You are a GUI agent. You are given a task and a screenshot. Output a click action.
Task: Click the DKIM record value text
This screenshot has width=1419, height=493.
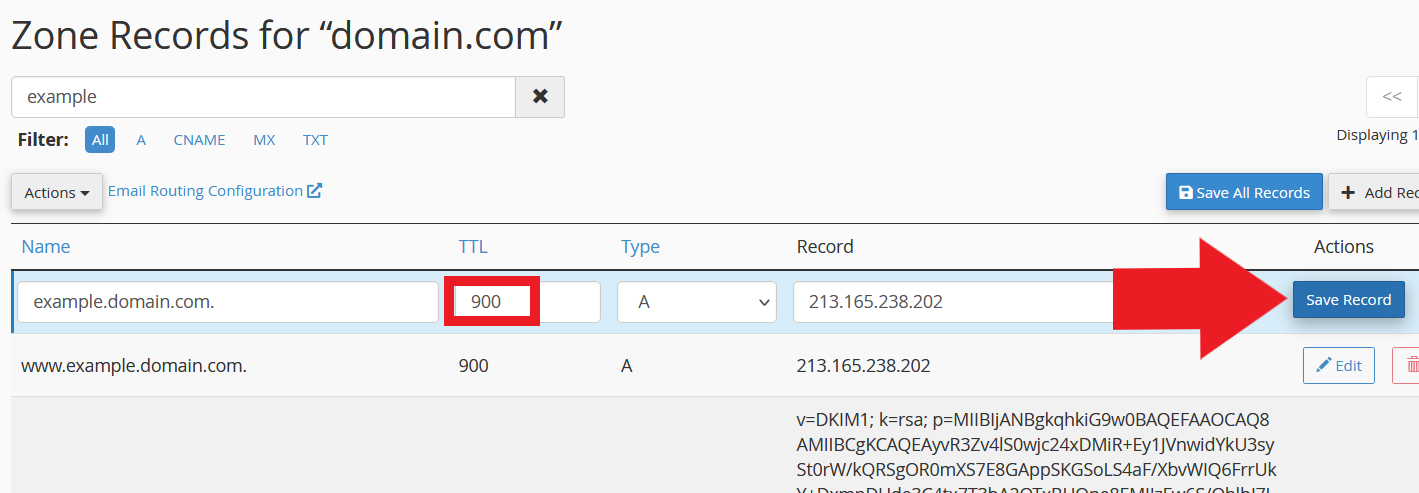tap(1035, 451)
